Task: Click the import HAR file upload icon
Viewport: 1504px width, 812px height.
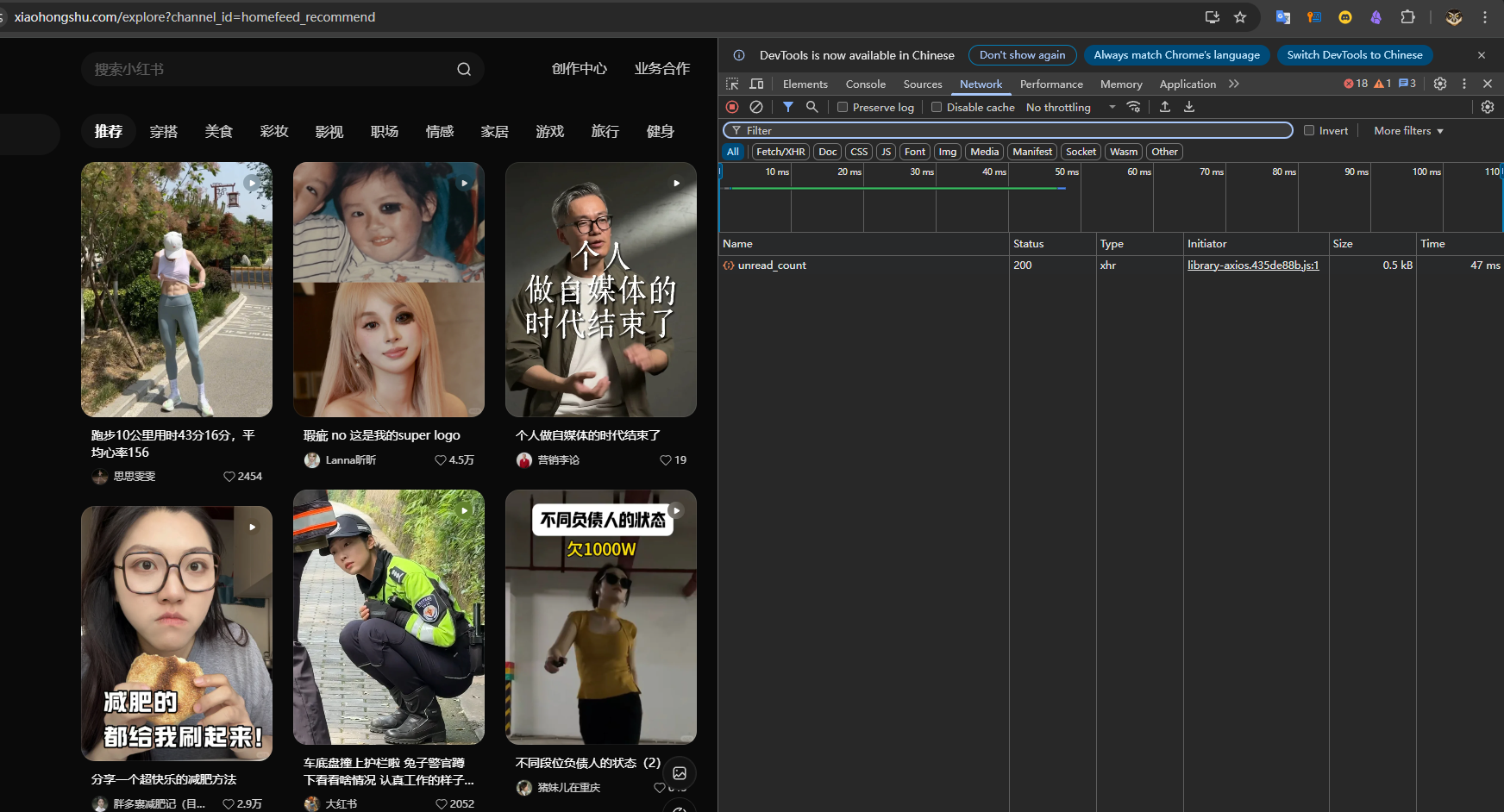Action: coord(1165,107)
